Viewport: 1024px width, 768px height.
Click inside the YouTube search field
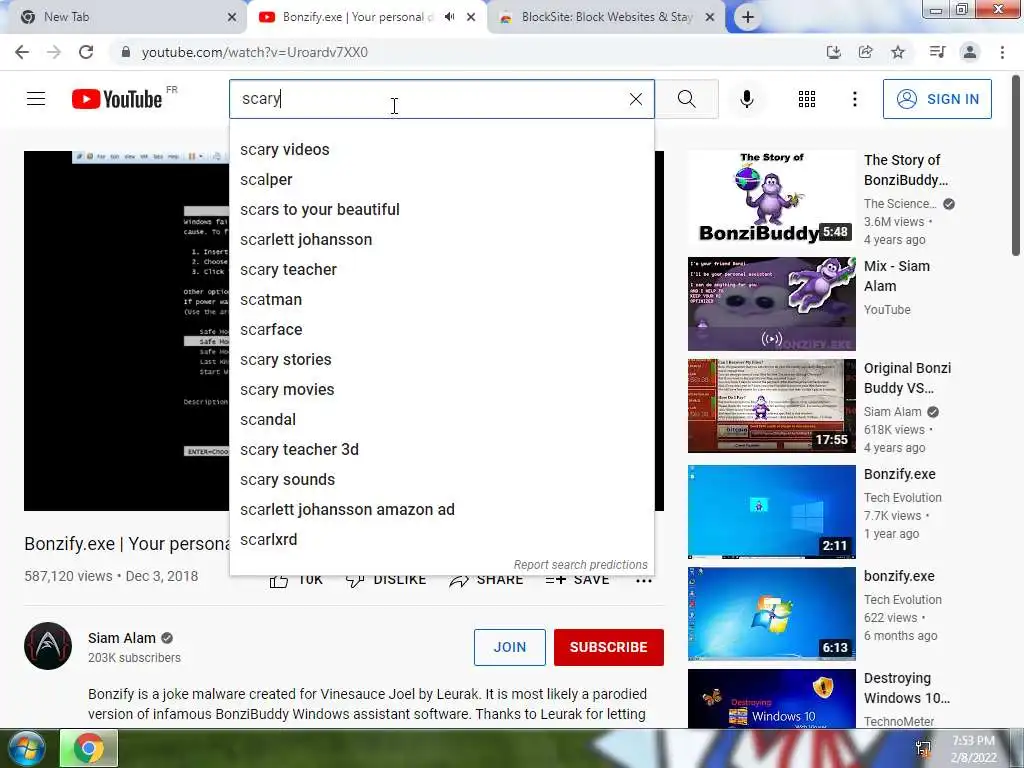(x=441, y=99)
